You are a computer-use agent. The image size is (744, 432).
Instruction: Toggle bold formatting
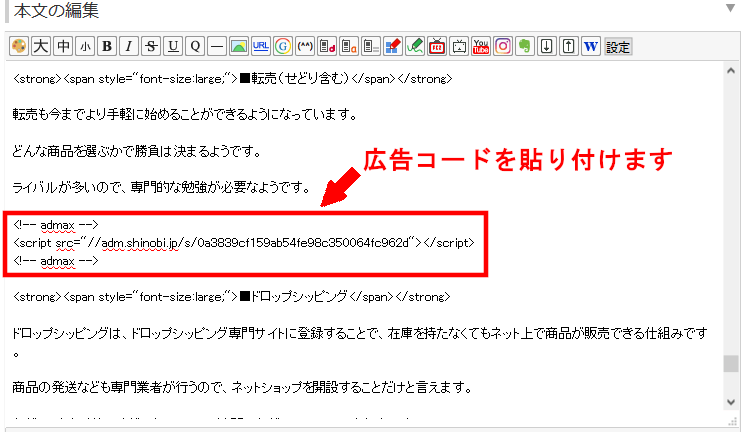(x=107, y=47)
